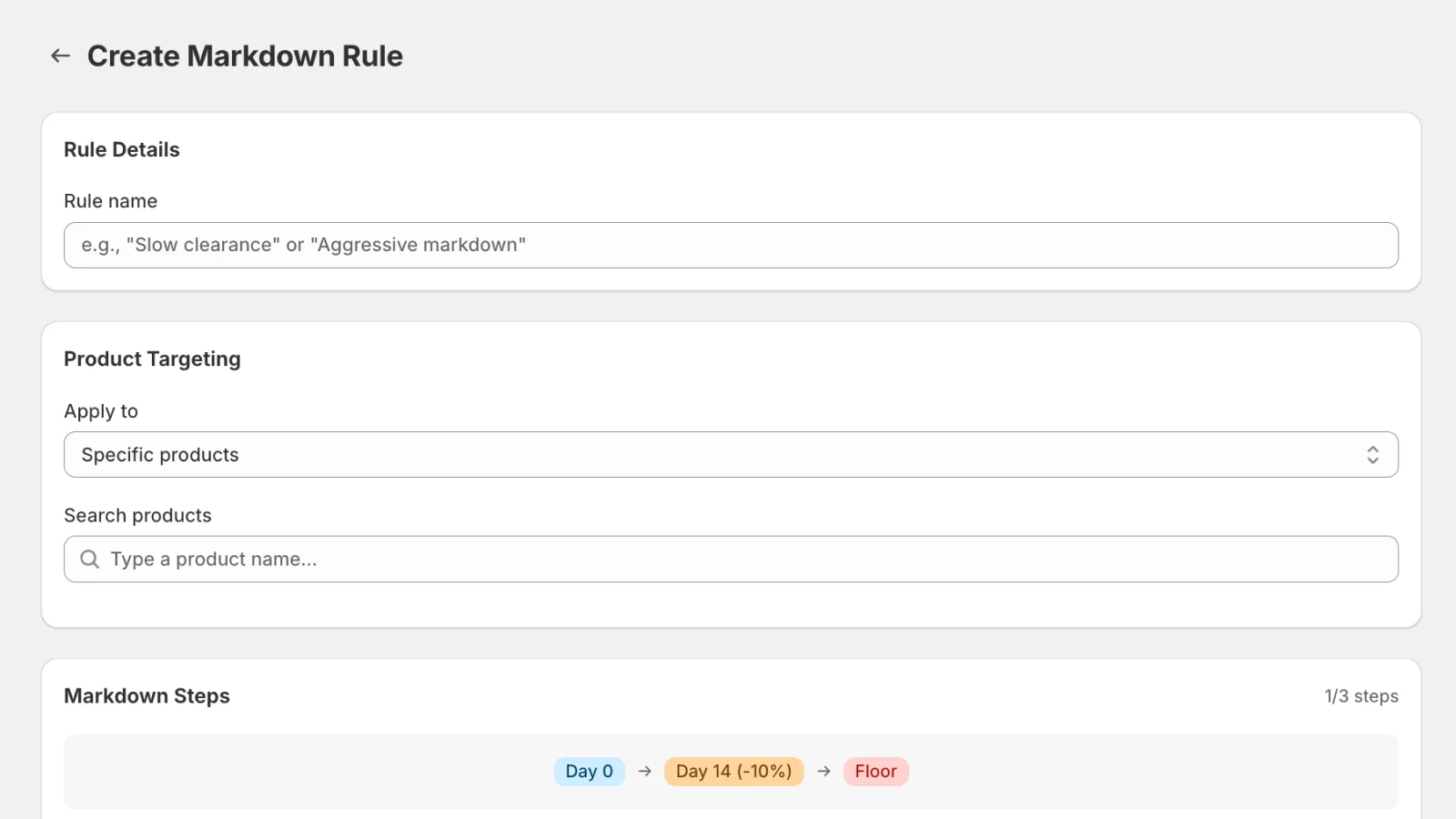Click the 'Product Targeting' section heading
This screenshot has height=819, width=1456.
(152, 359)
